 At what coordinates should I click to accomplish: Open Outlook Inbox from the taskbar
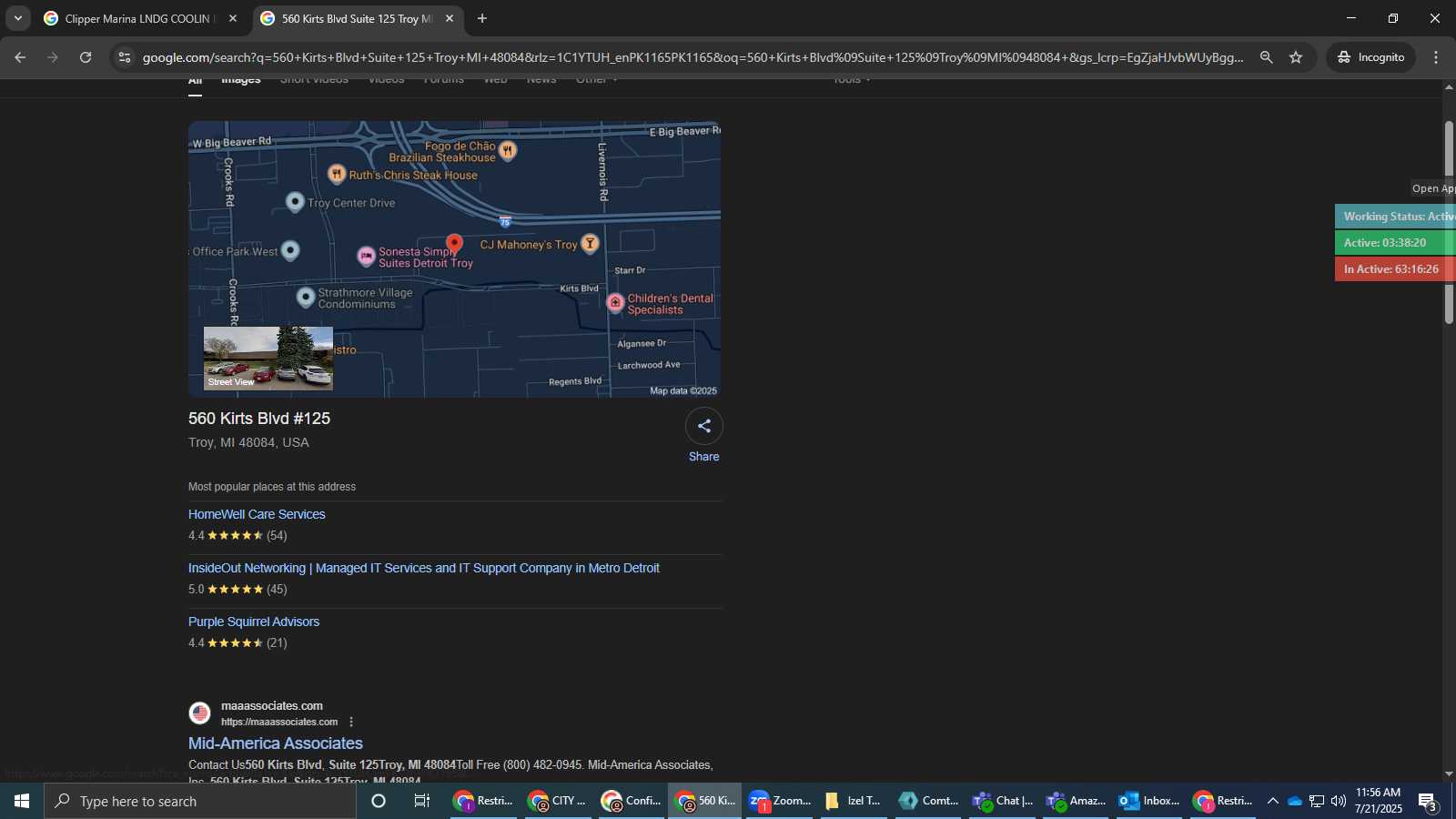tap(1148, 801)
